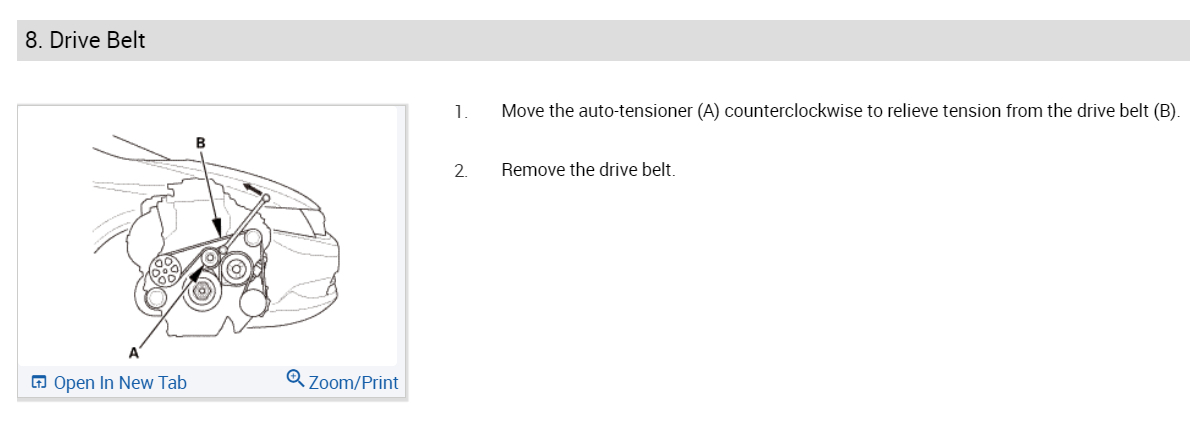The height and width of the screenshot is (440, 1190).
Task: Click the step number 1 marker
Action: tap(460, 111)
